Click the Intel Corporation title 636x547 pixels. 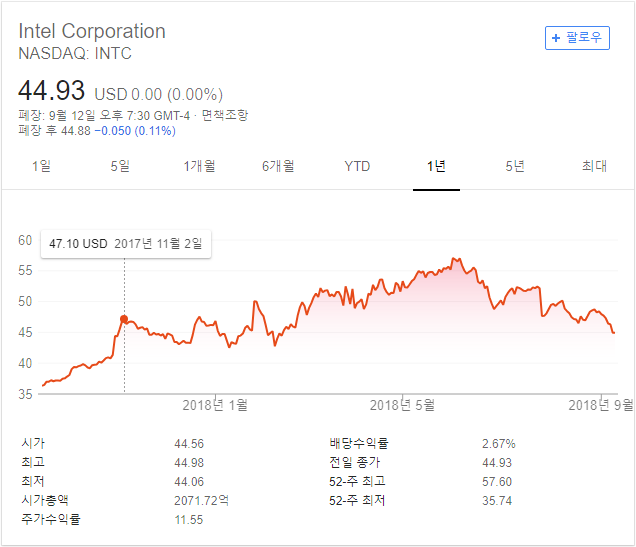pyautogui.click(x=92, y=31)
